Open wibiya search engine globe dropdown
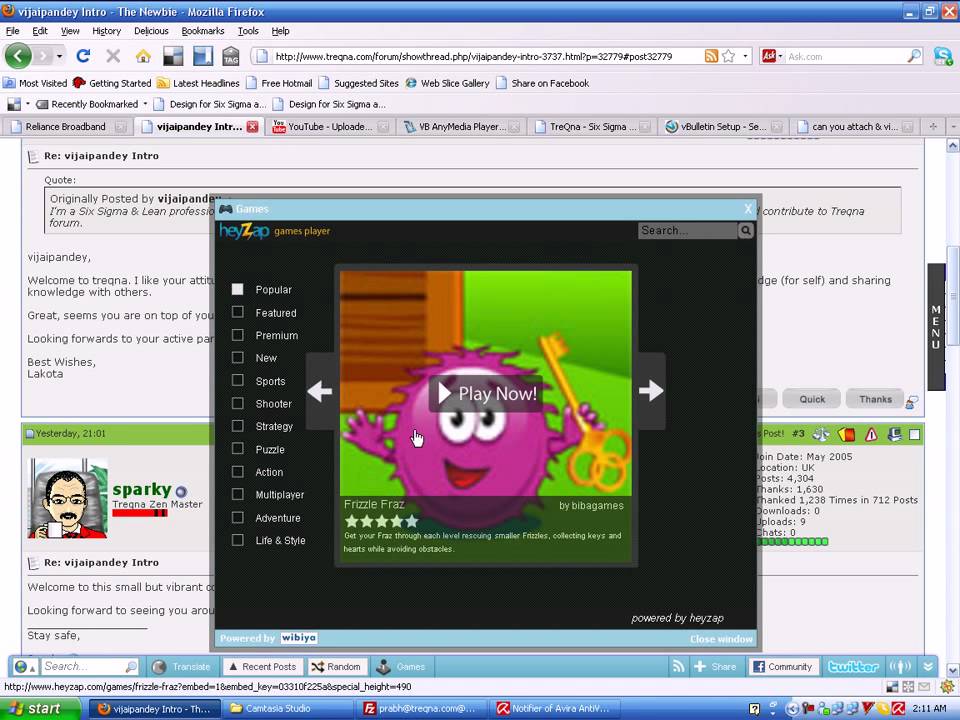The height and width of the screenshot is (720, 960). point(24,667)
